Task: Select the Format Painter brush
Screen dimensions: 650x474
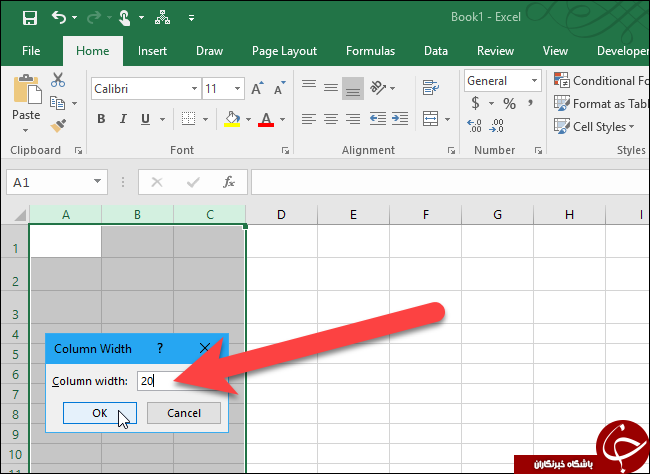Action: click(x=58, y=125)
